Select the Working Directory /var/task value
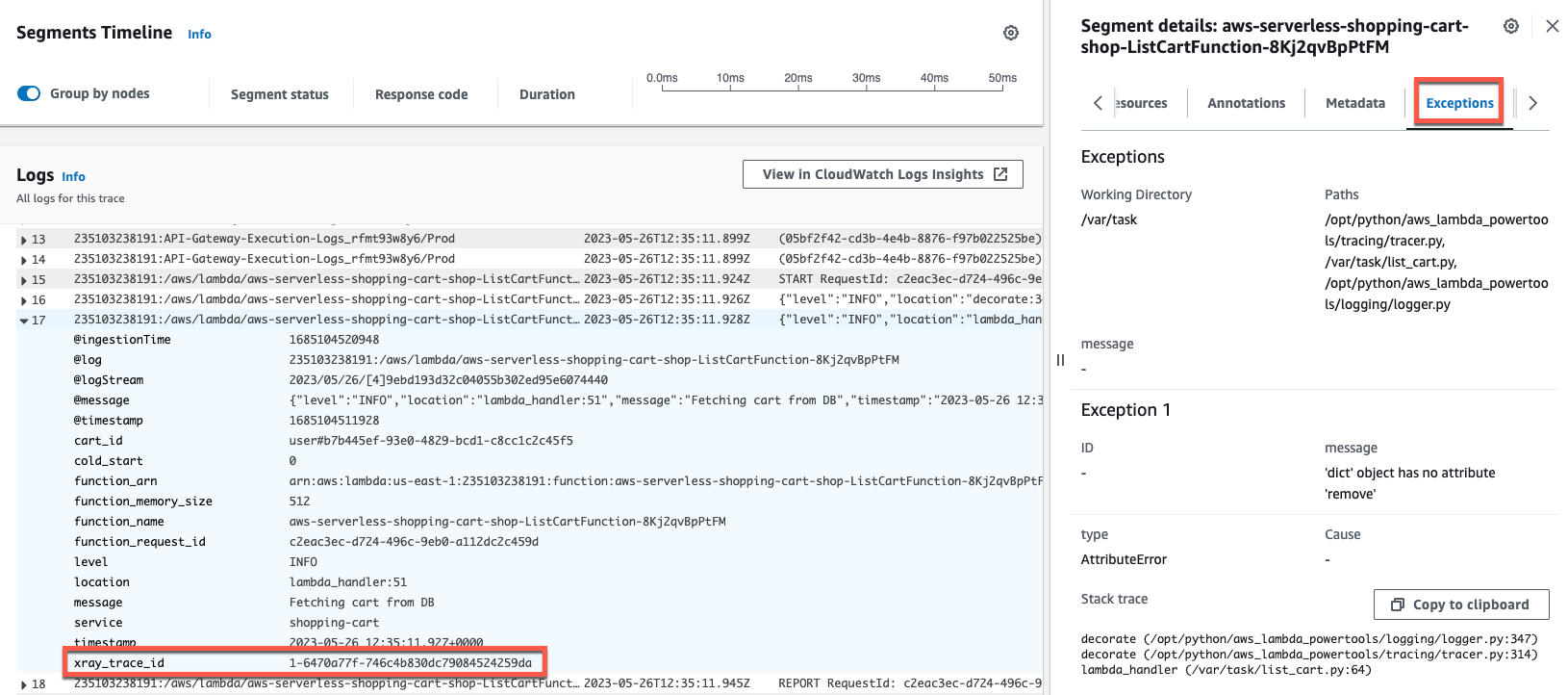 [1109, 219]
